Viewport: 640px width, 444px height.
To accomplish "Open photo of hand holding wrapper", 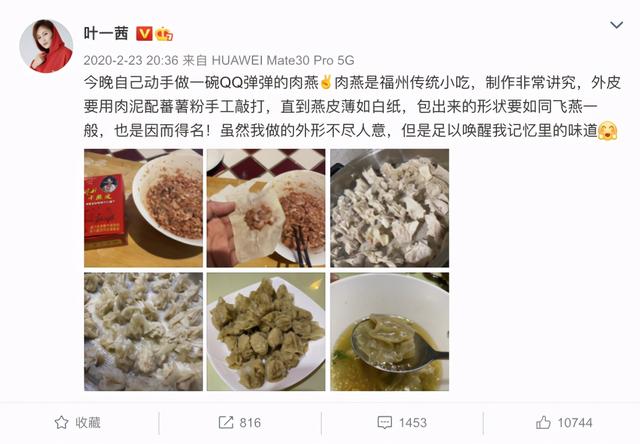I will [266, 208].
